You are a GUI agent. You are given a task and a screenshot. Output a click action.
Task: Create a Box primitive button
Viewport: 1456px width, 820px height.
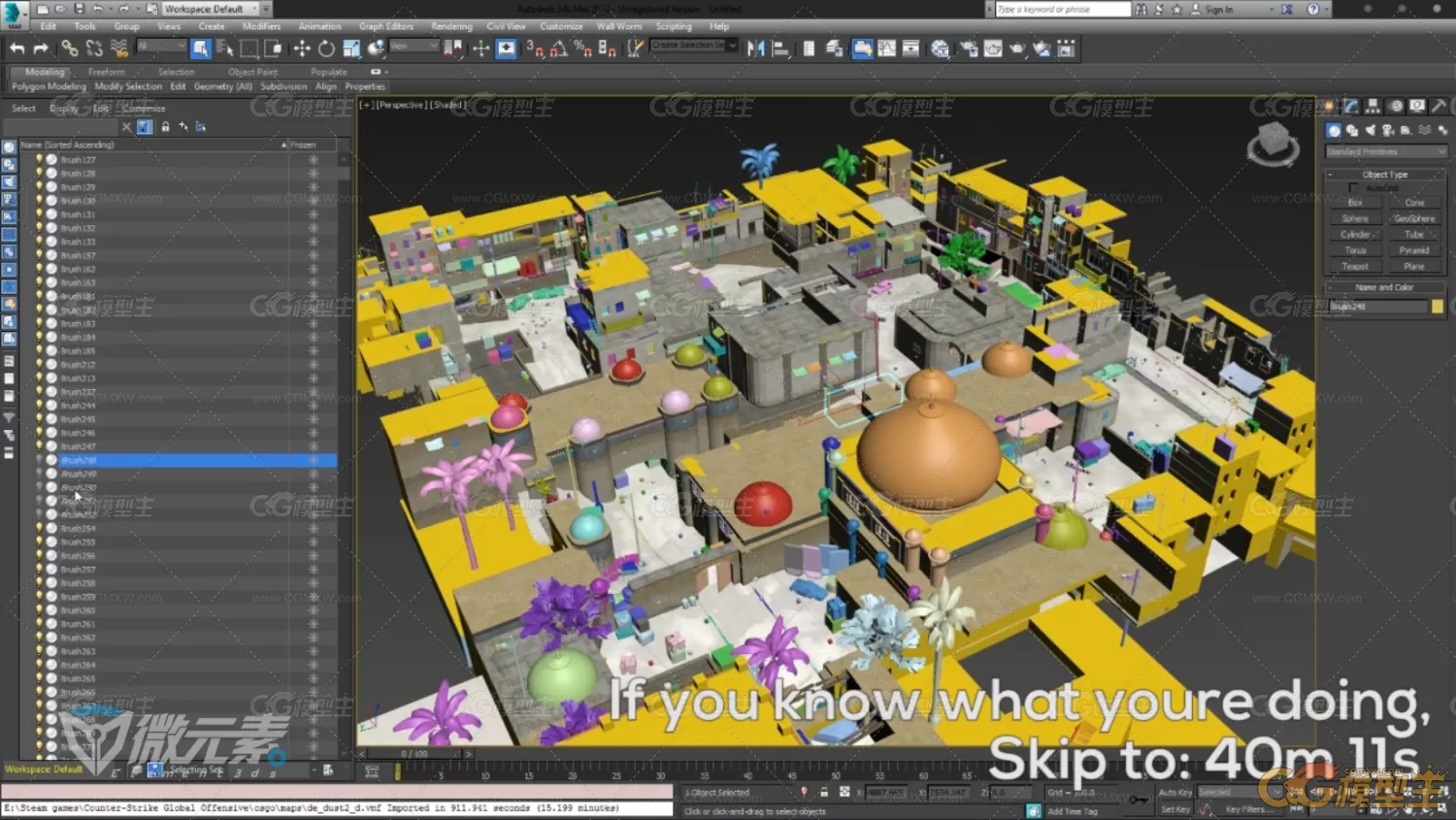[x=1355, y=203]
